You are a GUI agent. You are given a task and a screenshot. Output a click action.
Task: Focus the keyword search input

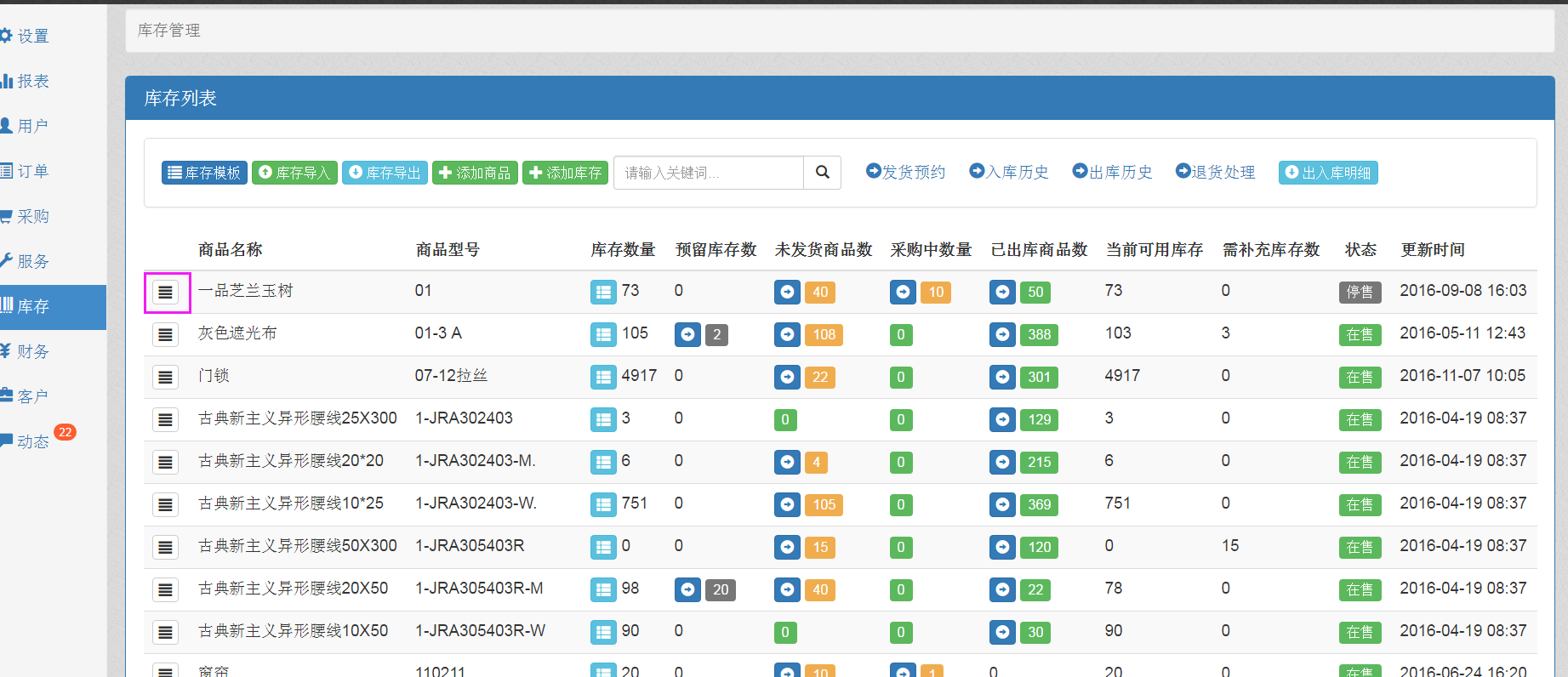pos(709,173)
